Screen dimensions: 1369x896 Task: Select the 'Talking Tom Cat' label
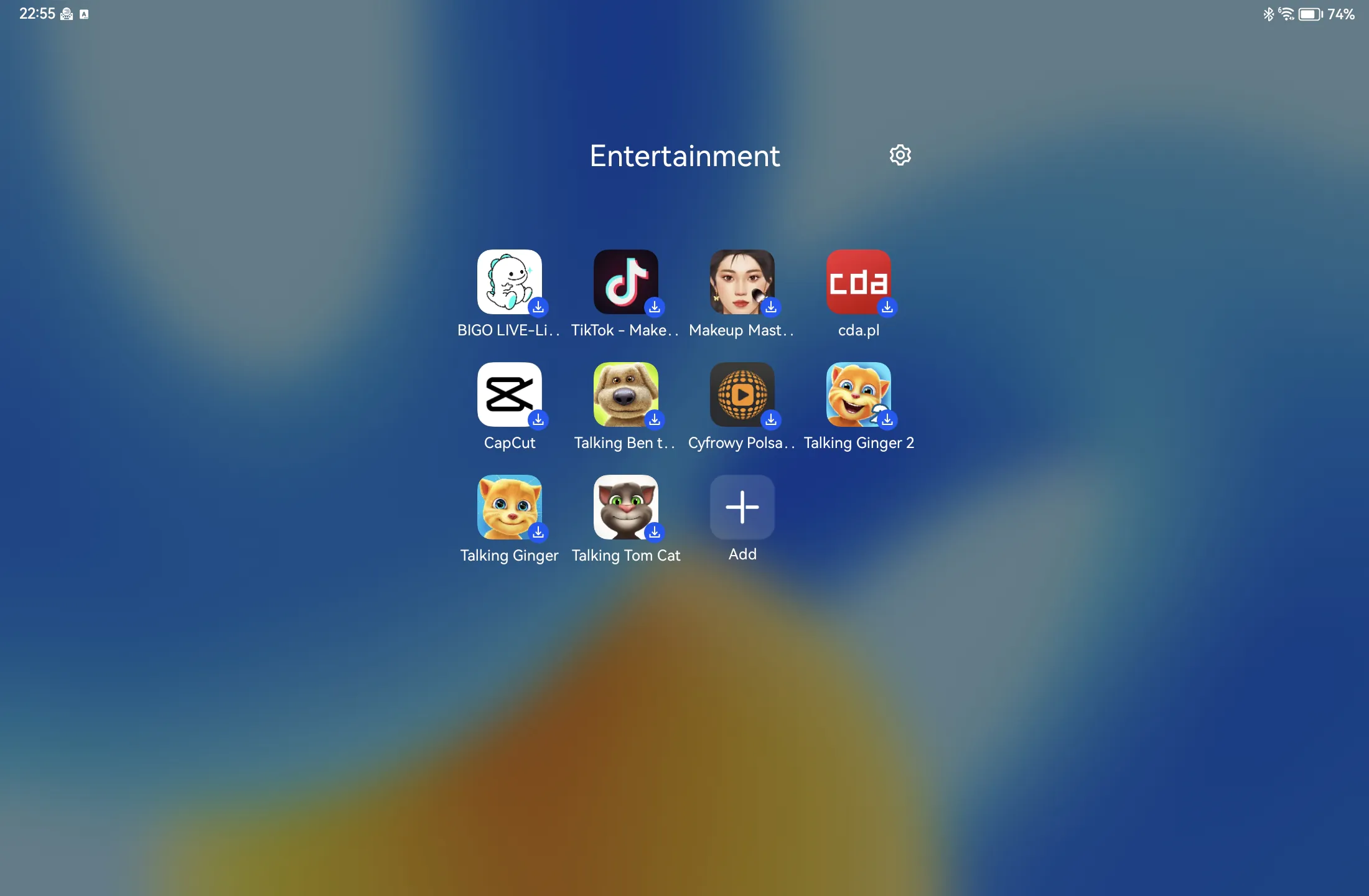[x=626, y=556]
